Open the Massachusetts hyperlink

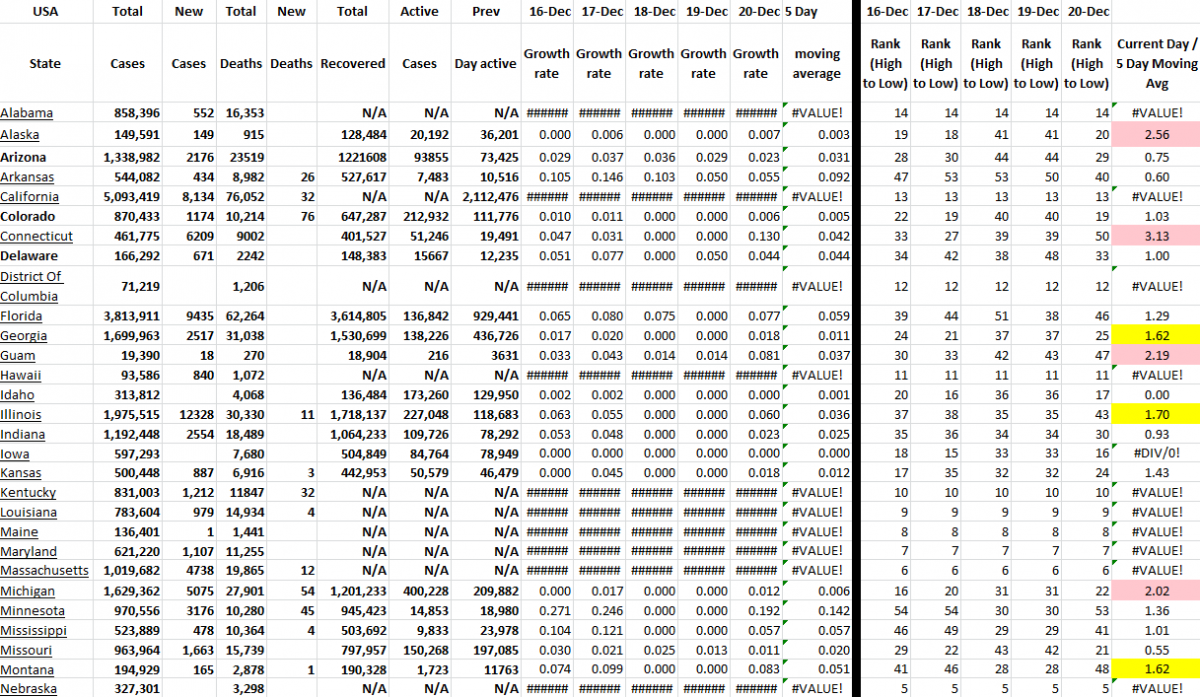[45, 571]
